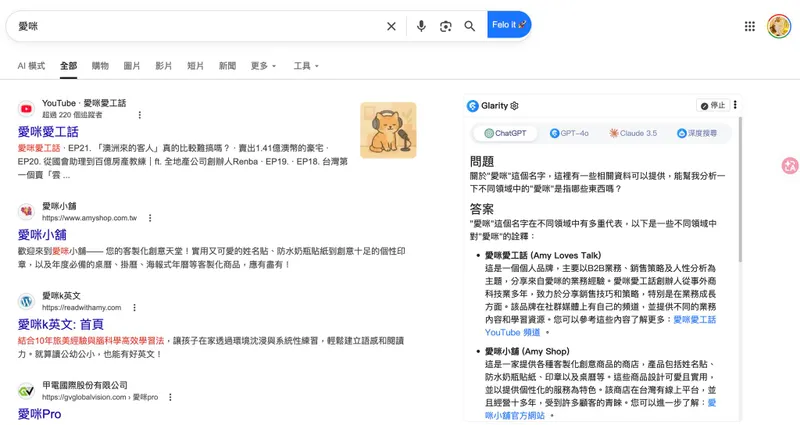The width and height of the screenshot is (800, 425).
Task: Click the 停止 button in Glarity
Action: tap(713, 105)
